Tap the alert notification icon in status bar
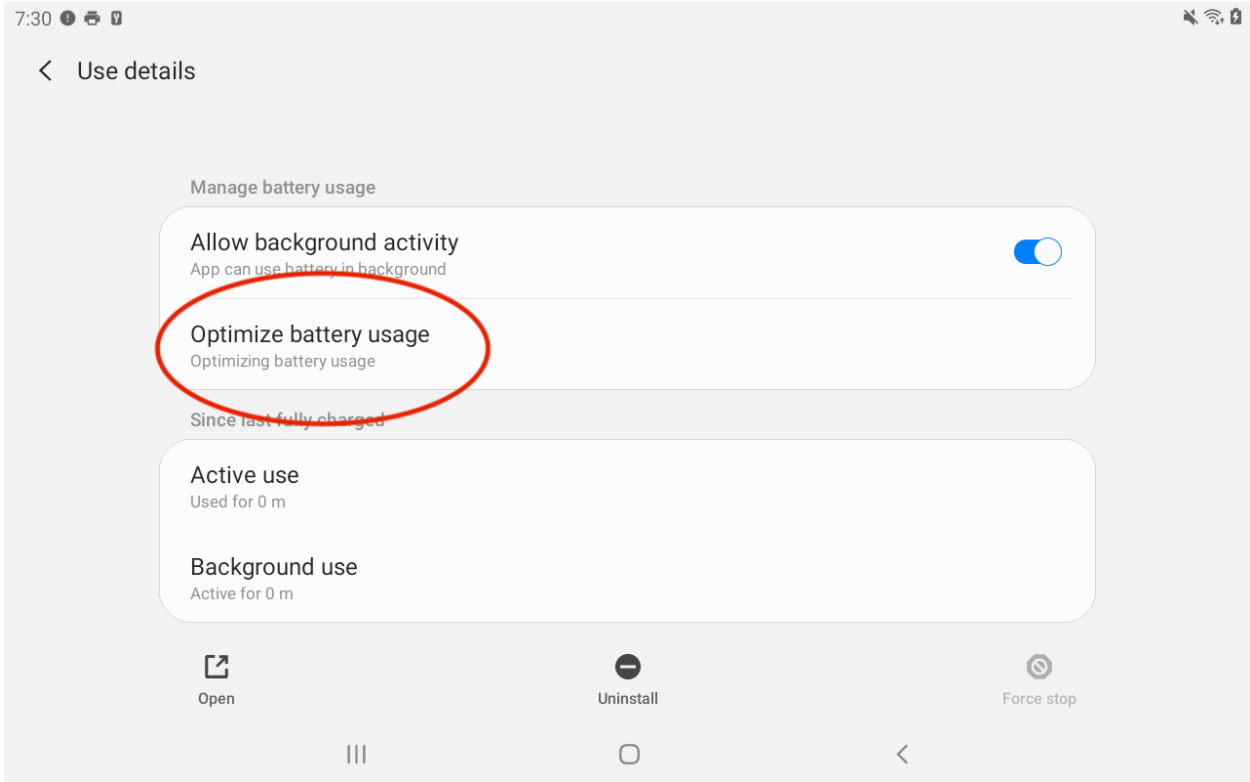Image resolution: width=1250 pixels, height=782 pixels. [x=68, y=19]
